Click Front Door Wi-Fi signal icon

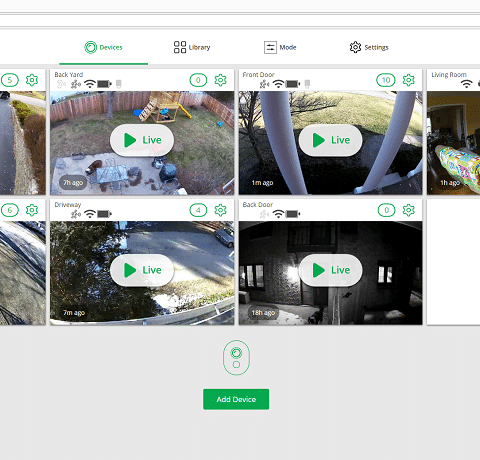click(x=278, y=84)
